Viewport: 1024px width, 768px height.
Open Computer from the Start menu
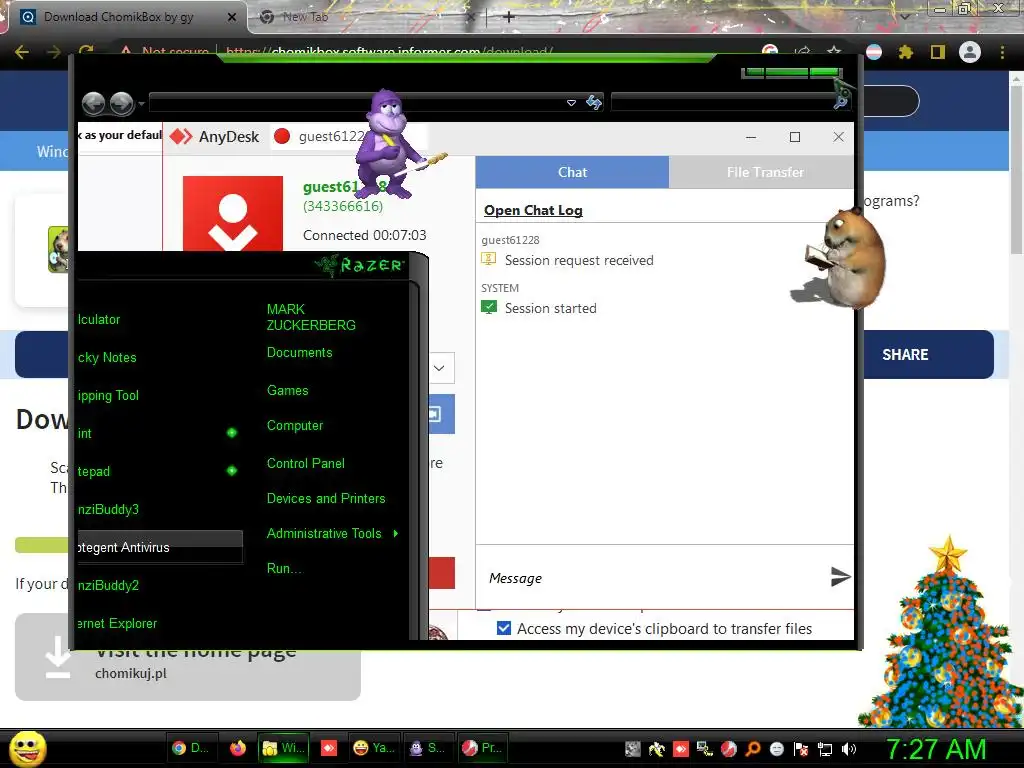pos(295,426)
